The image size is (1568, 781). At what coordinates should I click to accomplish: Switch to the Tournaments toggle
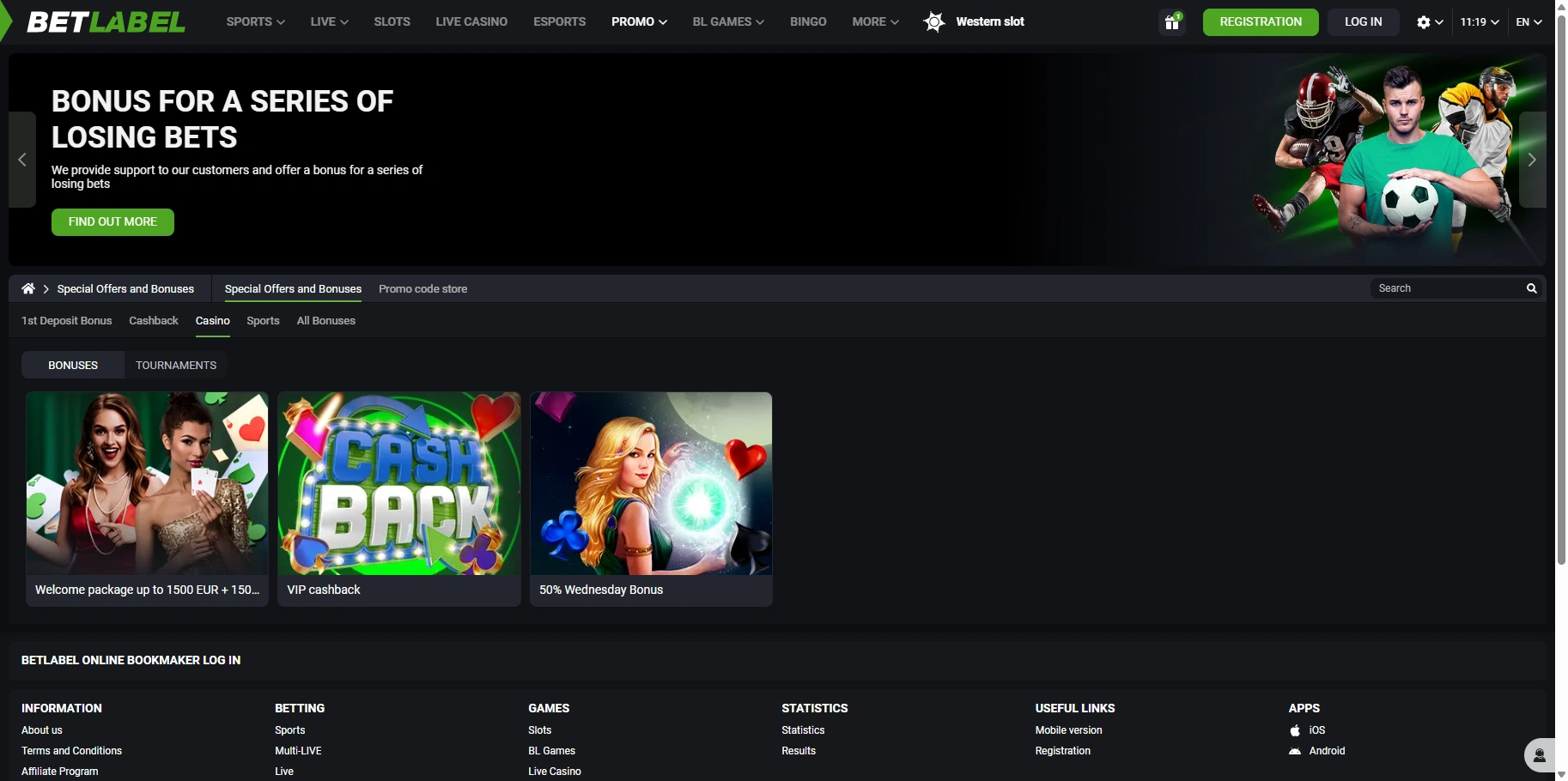176,366
